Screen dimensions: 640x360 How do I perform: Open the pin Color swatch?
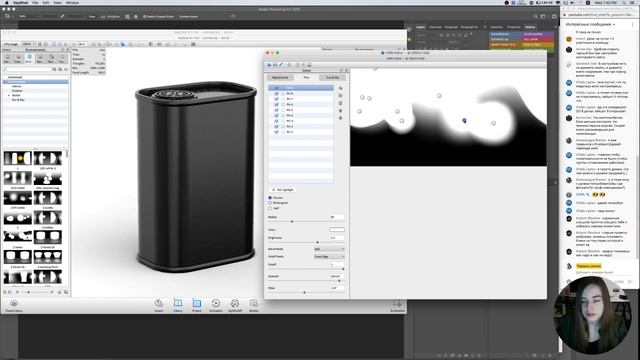337,230
